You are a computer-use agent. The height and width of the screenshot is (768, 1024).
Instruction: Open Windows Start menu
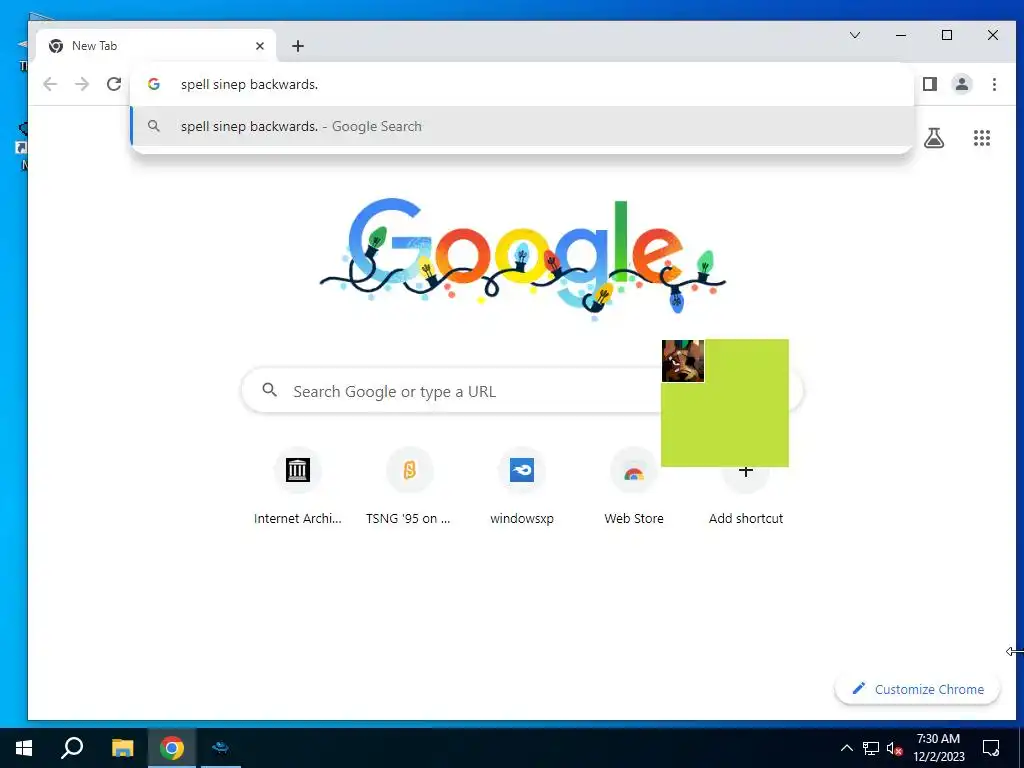pyautogui.click(x=24, y=748)
